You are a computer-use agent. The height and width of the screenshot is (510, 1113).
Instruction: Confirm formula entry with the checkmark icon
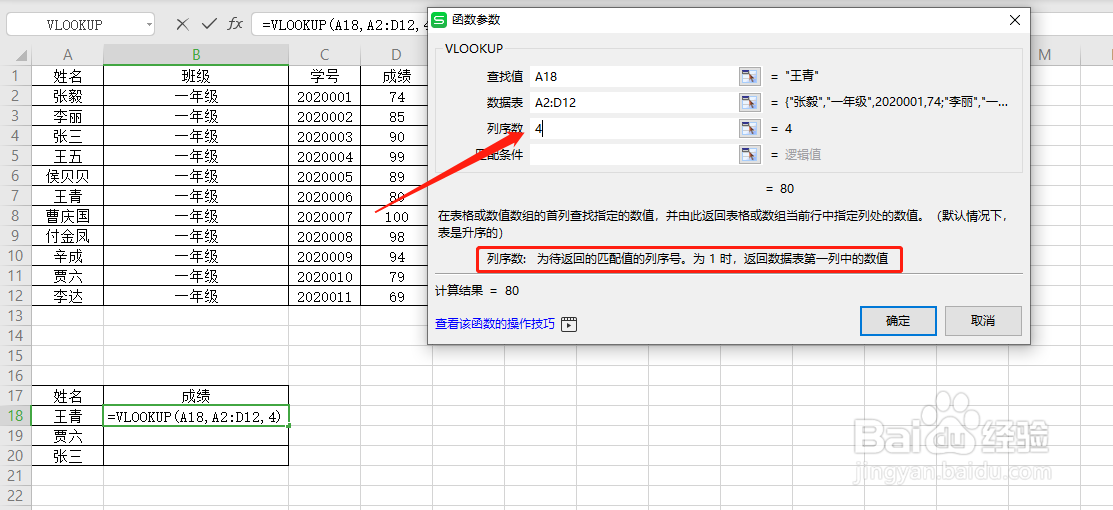click(209, 24)
